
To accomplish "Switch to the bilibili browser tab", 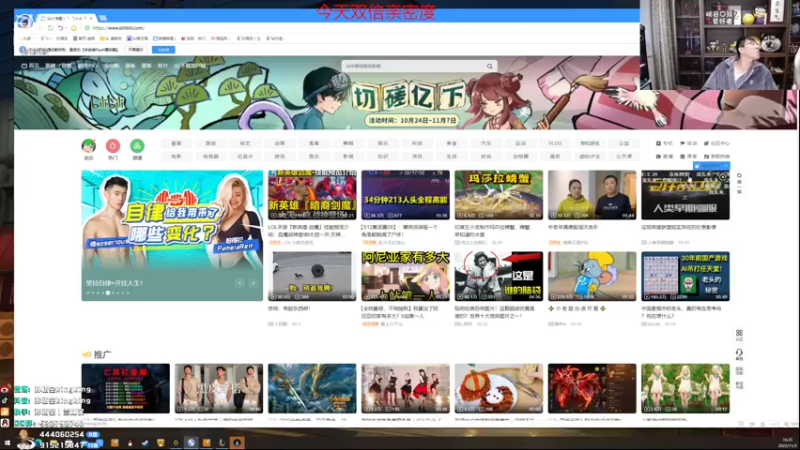I will pos(67,18).
